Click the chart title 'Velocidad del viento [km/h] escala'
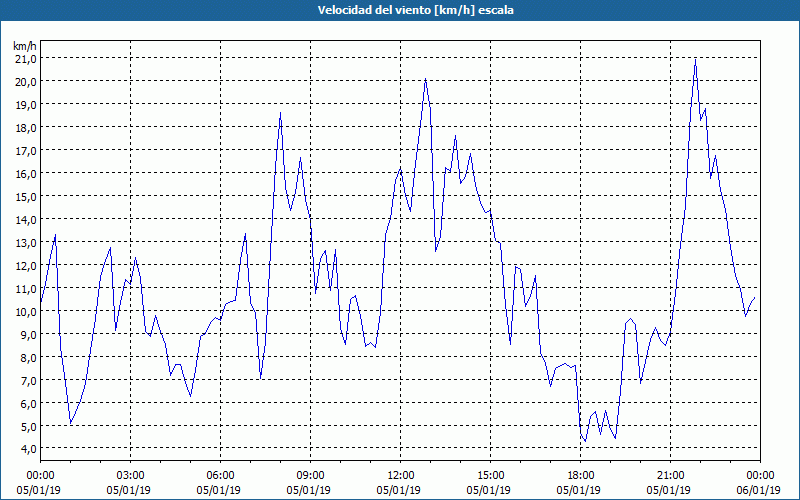The width and height of the screenshot is (800, 500). pos(415,10)
